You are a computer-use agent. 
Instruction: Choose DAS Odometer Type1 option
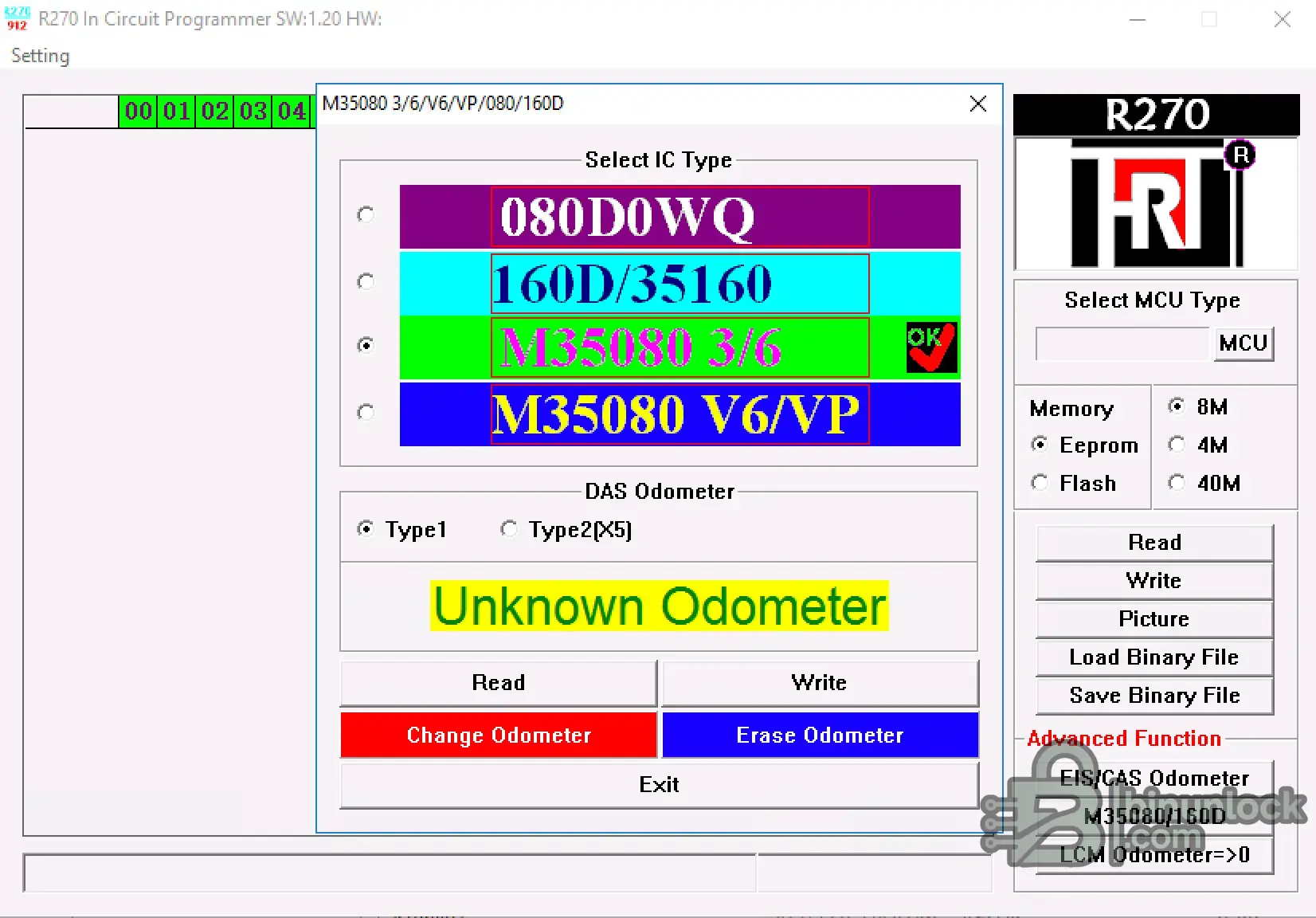tap(402, 529)
